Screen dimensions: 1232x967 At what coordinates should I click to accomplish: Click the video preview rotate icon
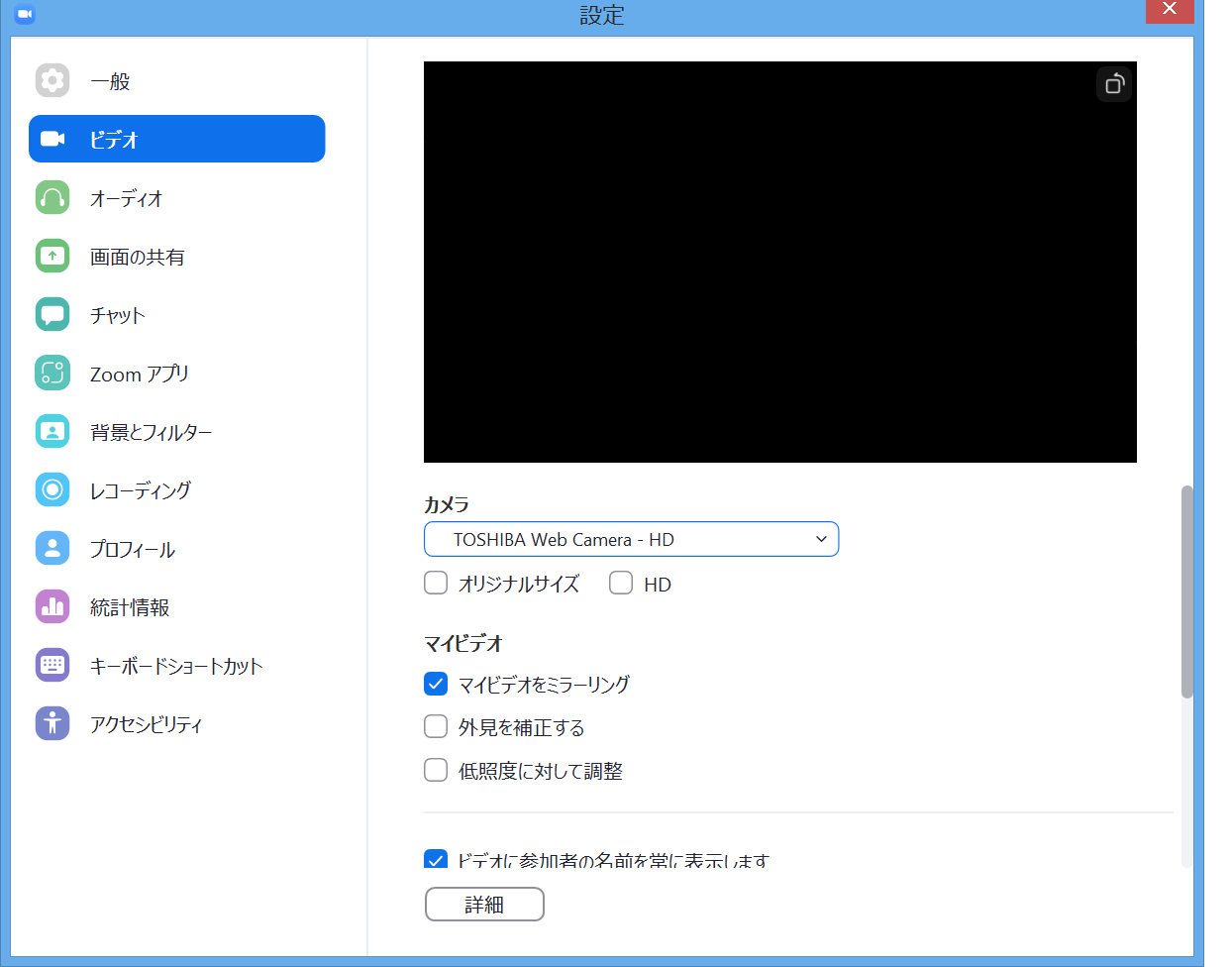[x=1113, y=84]
